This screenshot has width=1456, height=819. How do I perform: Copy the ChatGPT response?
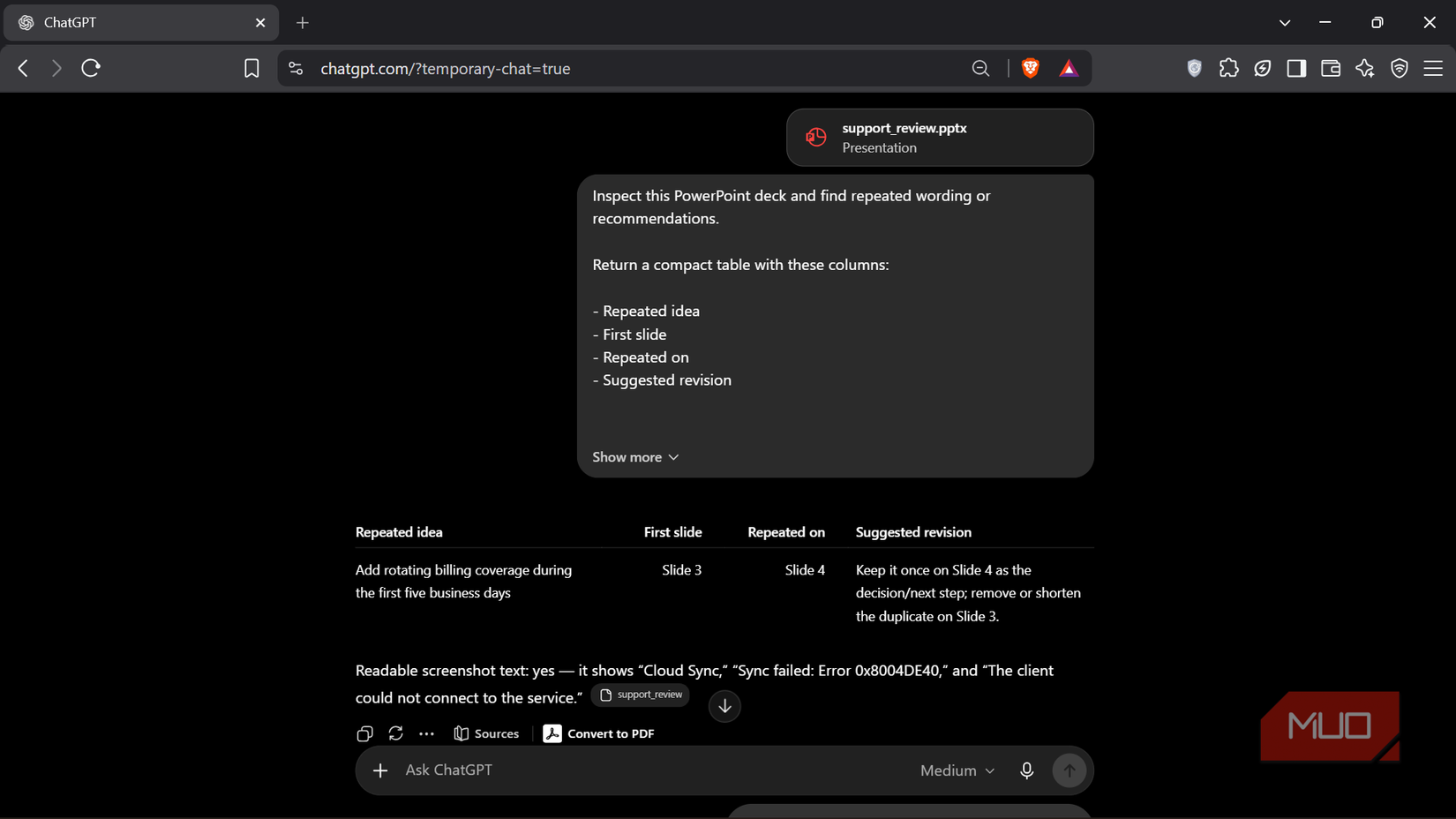tap(364, 733)
